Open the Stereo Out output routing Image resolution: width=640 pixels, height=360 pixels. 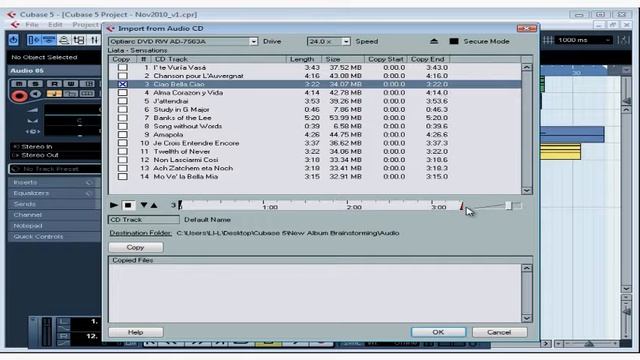coord(56,155)
